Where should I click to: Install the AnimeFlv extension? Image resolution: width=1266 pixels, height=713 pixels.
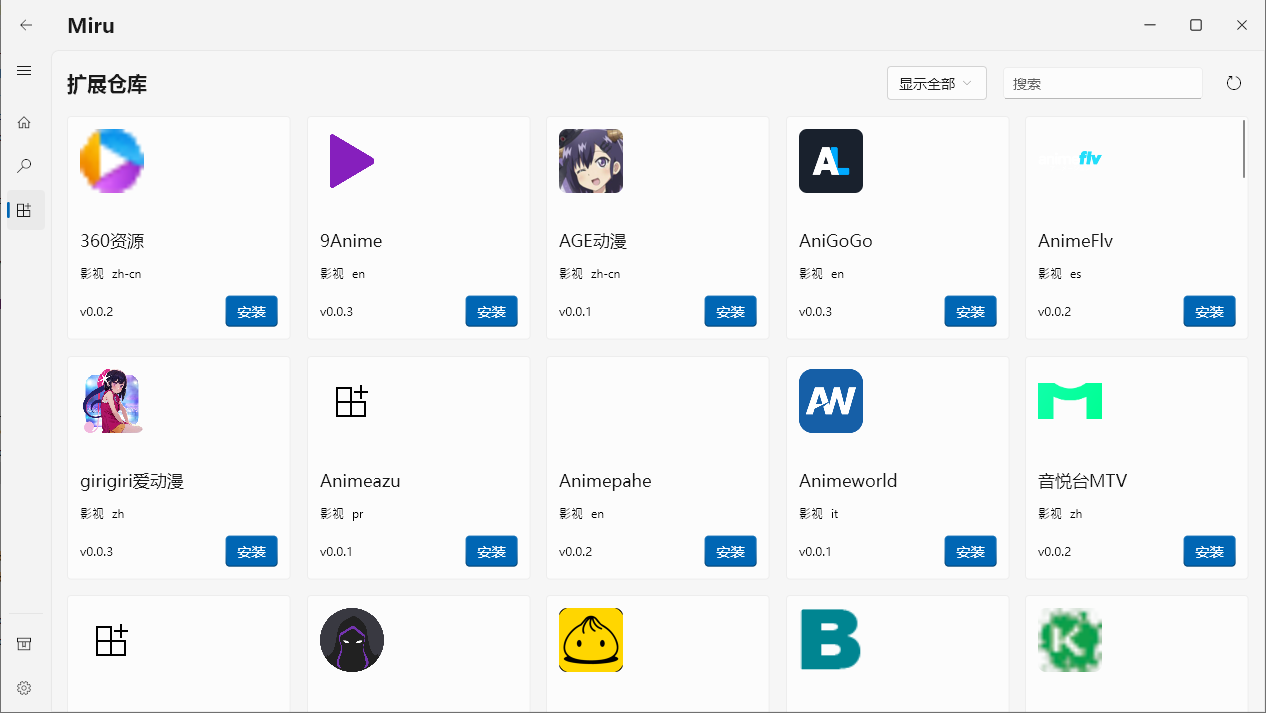1209,311
